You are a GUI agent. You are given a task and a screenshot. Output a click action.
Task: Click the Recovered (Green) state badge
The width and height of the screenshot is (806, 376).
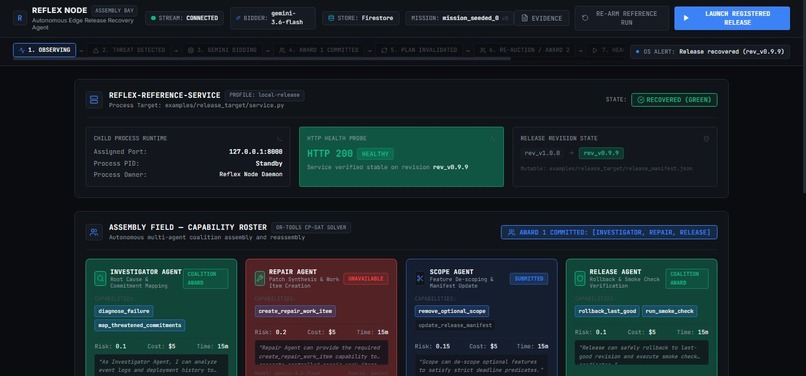click(674, 100)
